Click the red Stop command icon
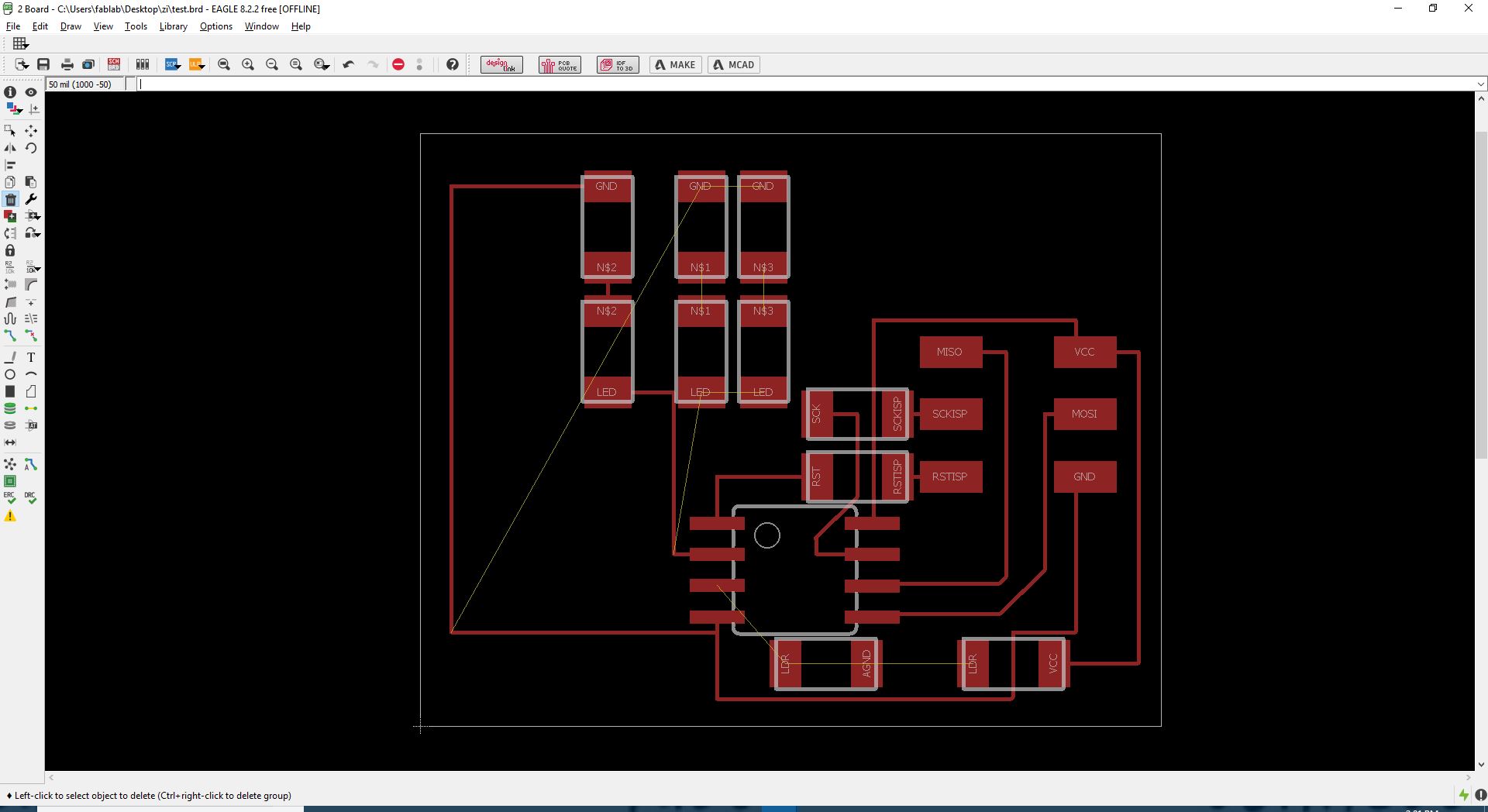 [x=398, y=65]
